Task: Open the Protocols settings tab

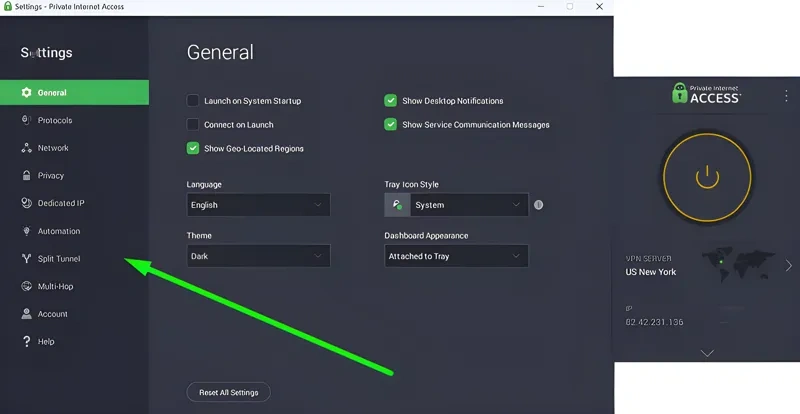Action: (74, 120)
